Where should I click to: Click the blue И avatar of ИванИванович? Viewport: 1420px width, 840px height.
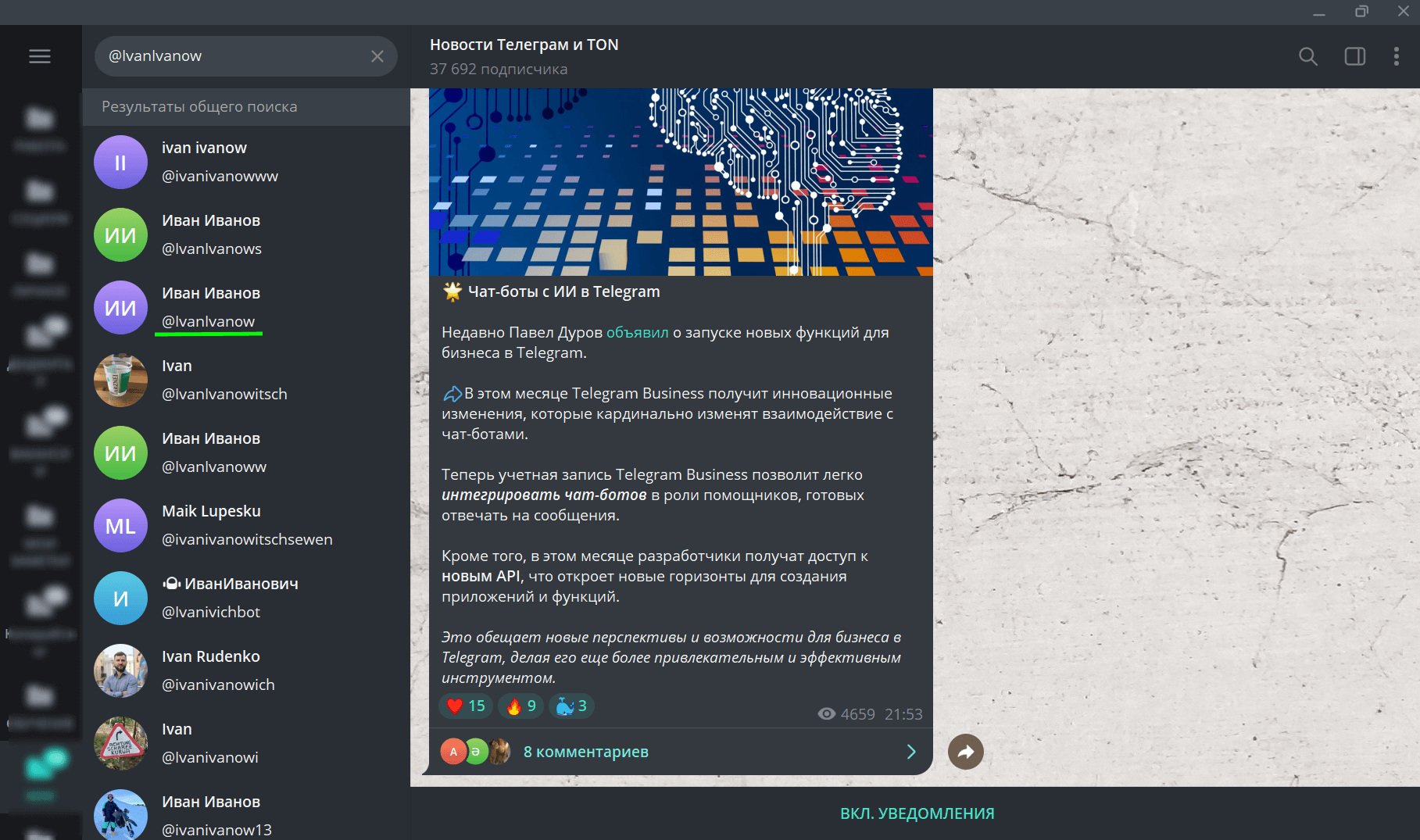pos(120,599)
